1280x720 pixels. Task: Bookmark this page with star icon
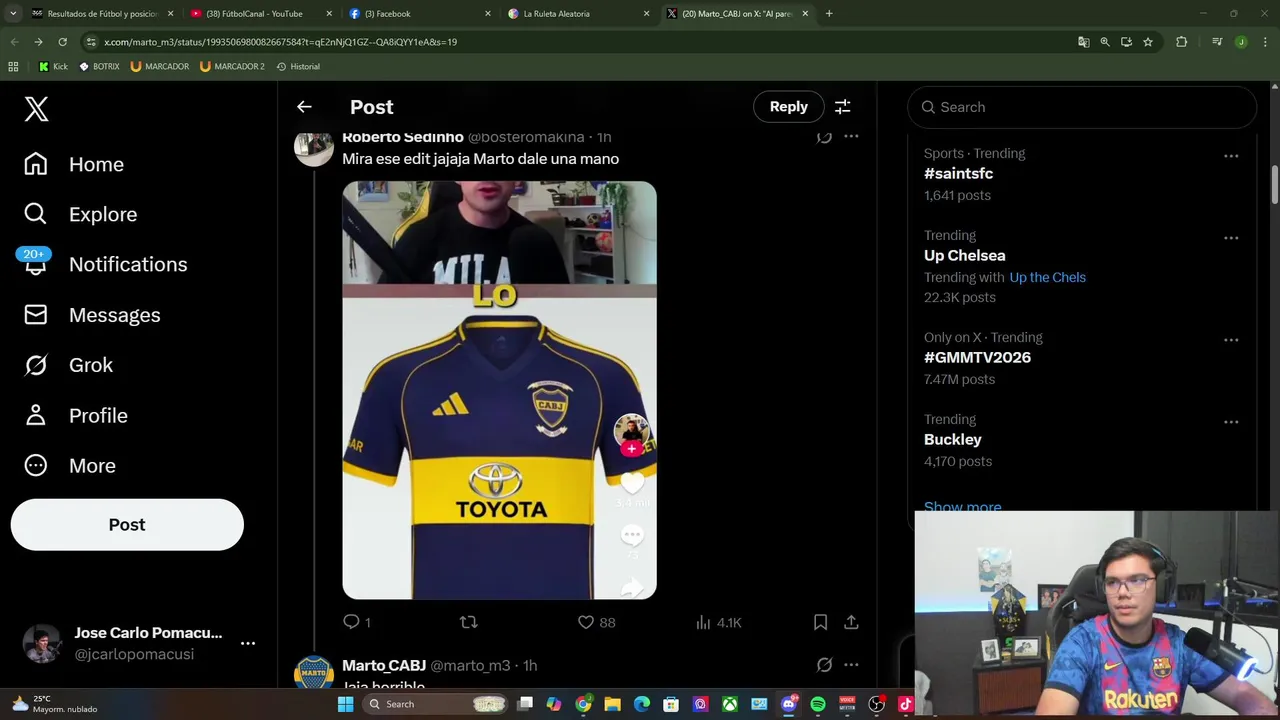coord(1148,42)
